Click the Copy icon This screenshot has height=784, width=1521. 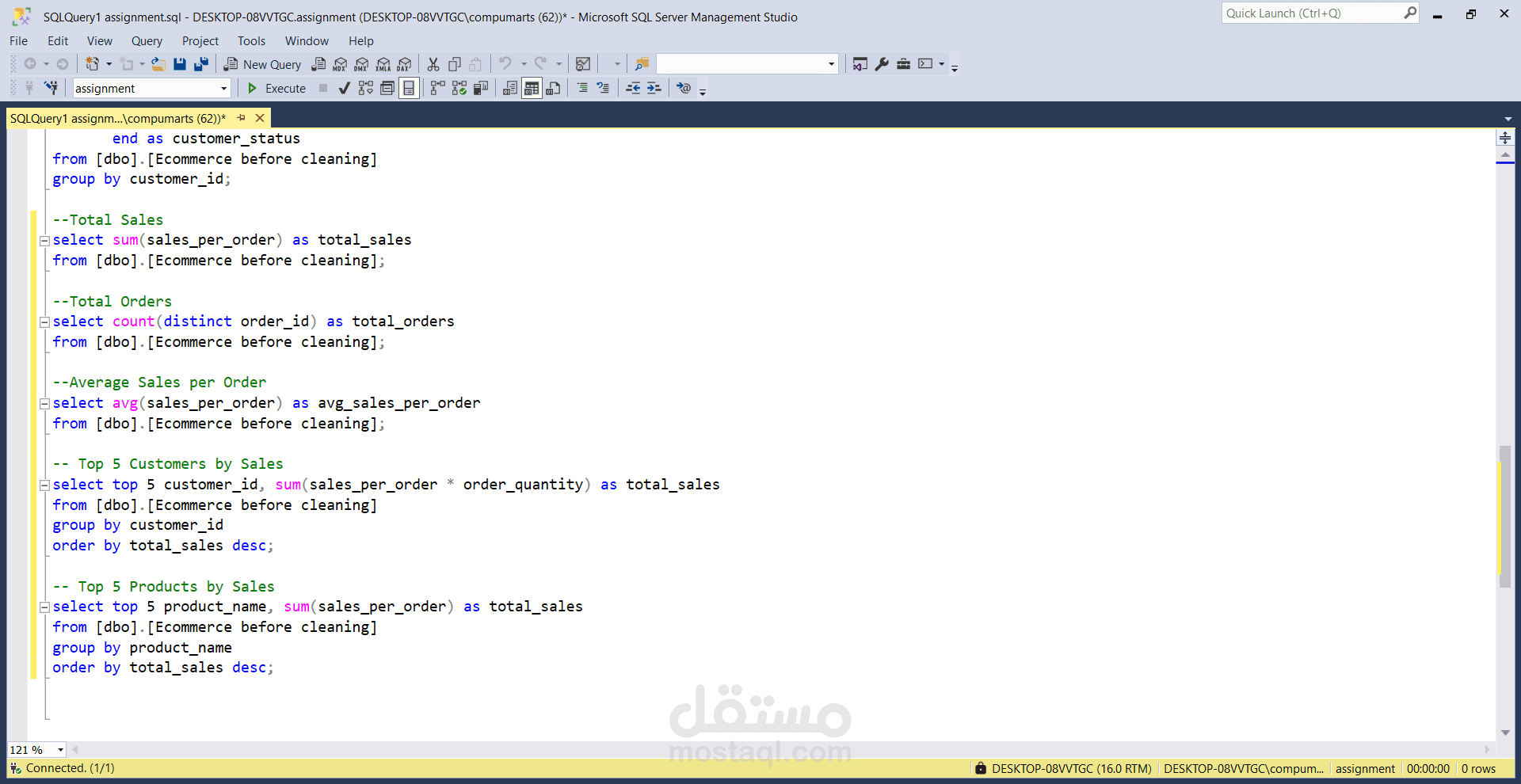point(455,64)
